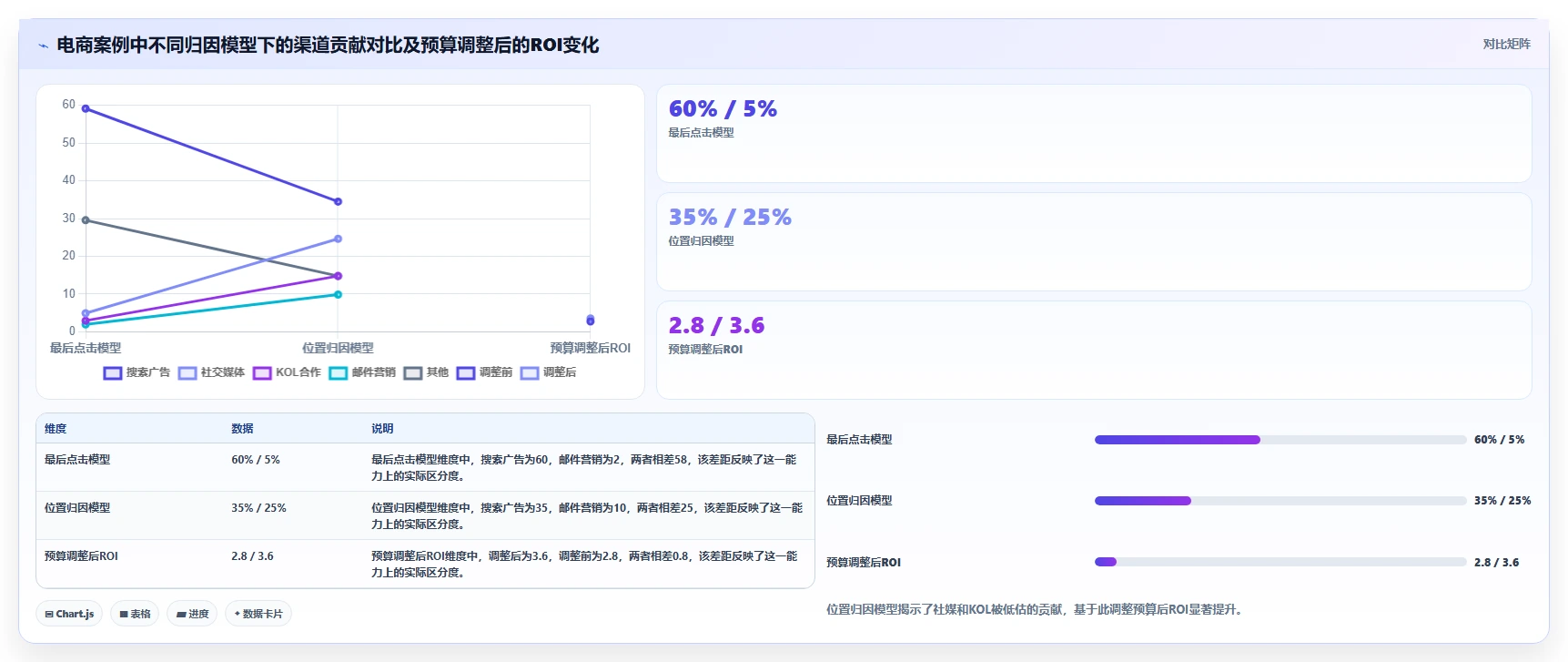Click 邮件营销 point at 10 on chart
The image size is (1568, 662).
coord(338,294)
